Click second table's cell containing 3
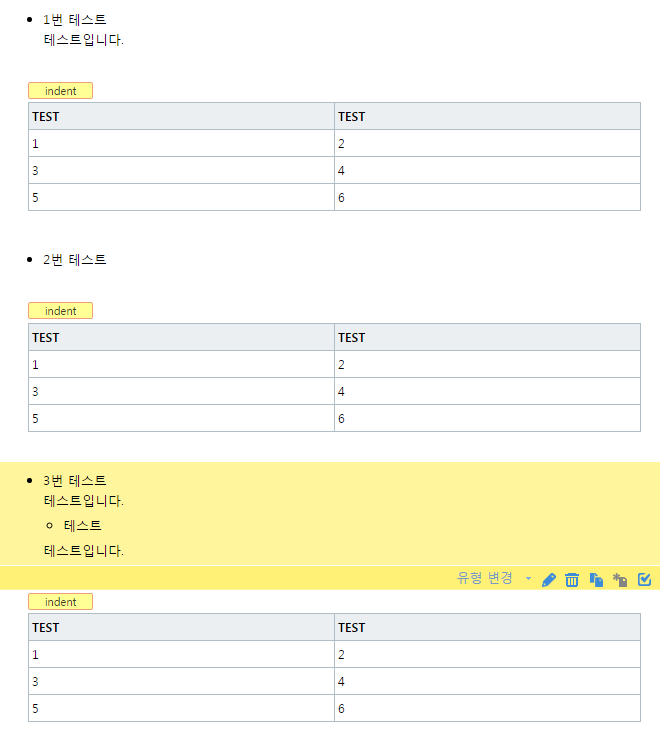Viewport: 660px width, 752px height. click(x=181, y=391)
